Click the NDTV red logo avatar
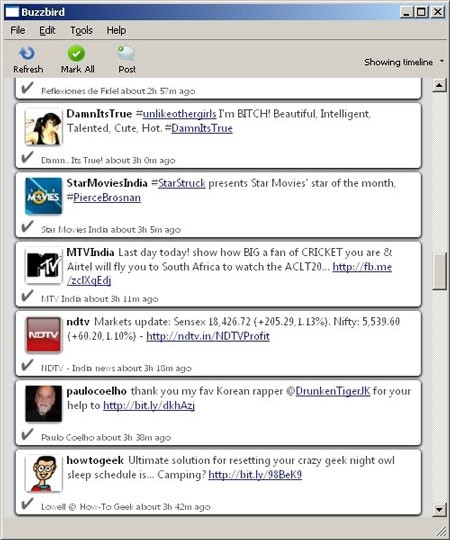Screen dimensions: 450x540 (44, 335)
